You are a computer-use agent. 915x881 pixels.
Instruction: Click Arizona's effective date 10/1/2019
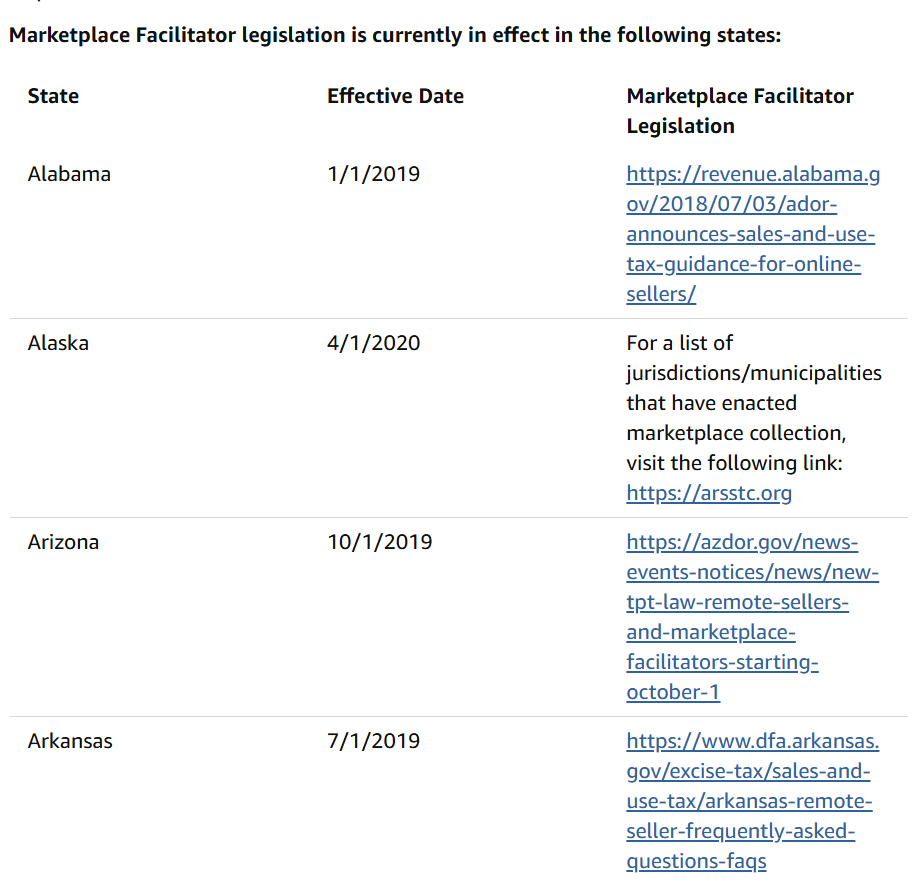[x=379, y=542]
